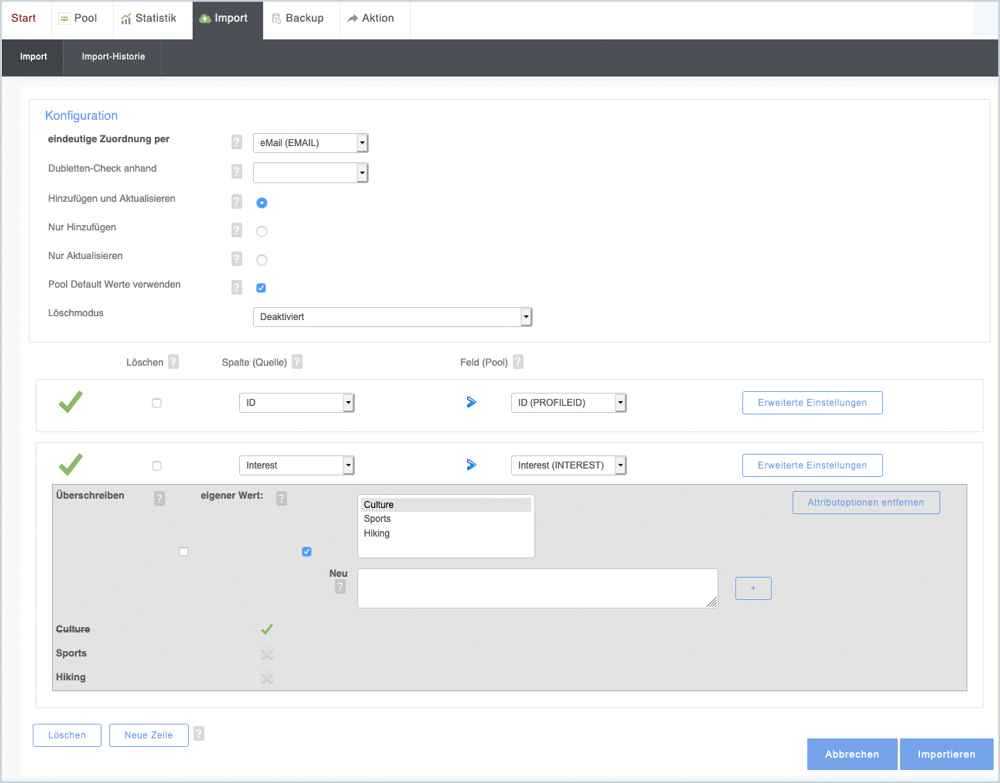Image resolution: width=1000 pixels, height=783 pixels.
Task: Expand the Löschmodus dropdown showing Deaktiviert
Action: click(392, 317)
